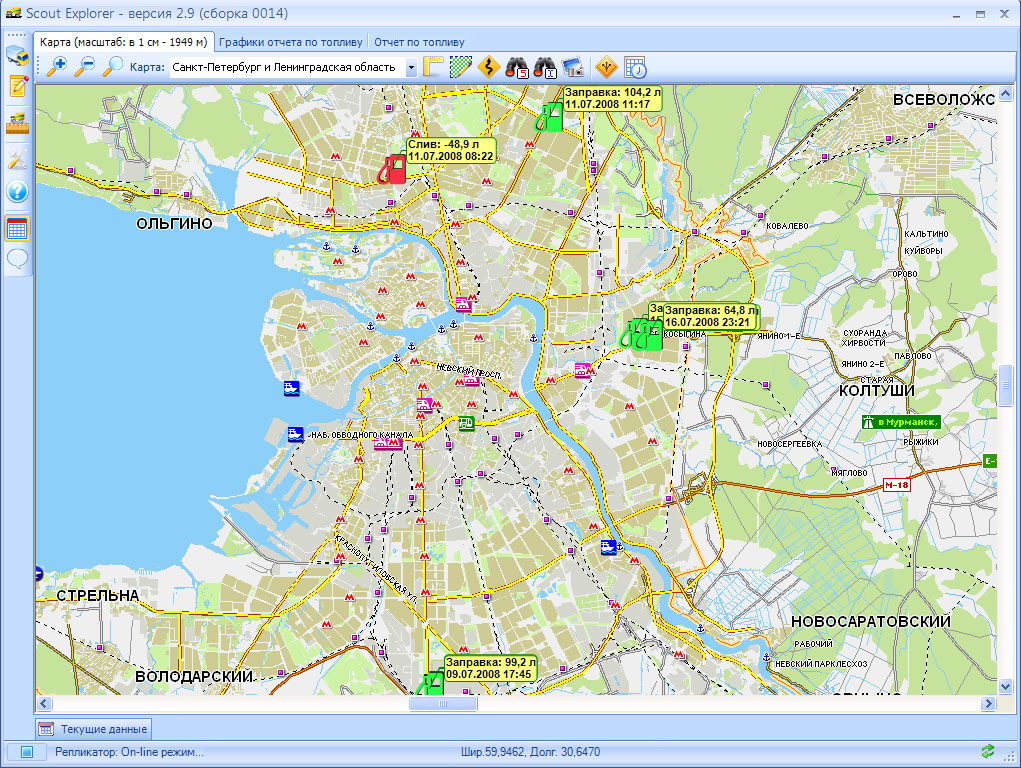The image size is (1021, 768).
Task: Open the calendar with clock icon
Action: tap(635, 66)
